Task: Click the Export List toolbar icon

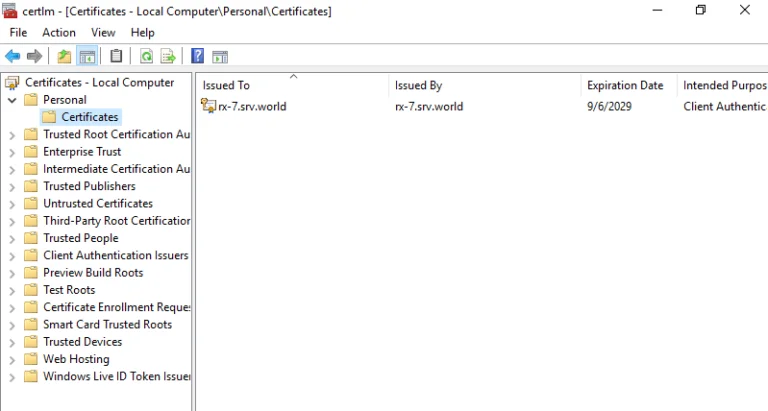Action: (168, 56)
